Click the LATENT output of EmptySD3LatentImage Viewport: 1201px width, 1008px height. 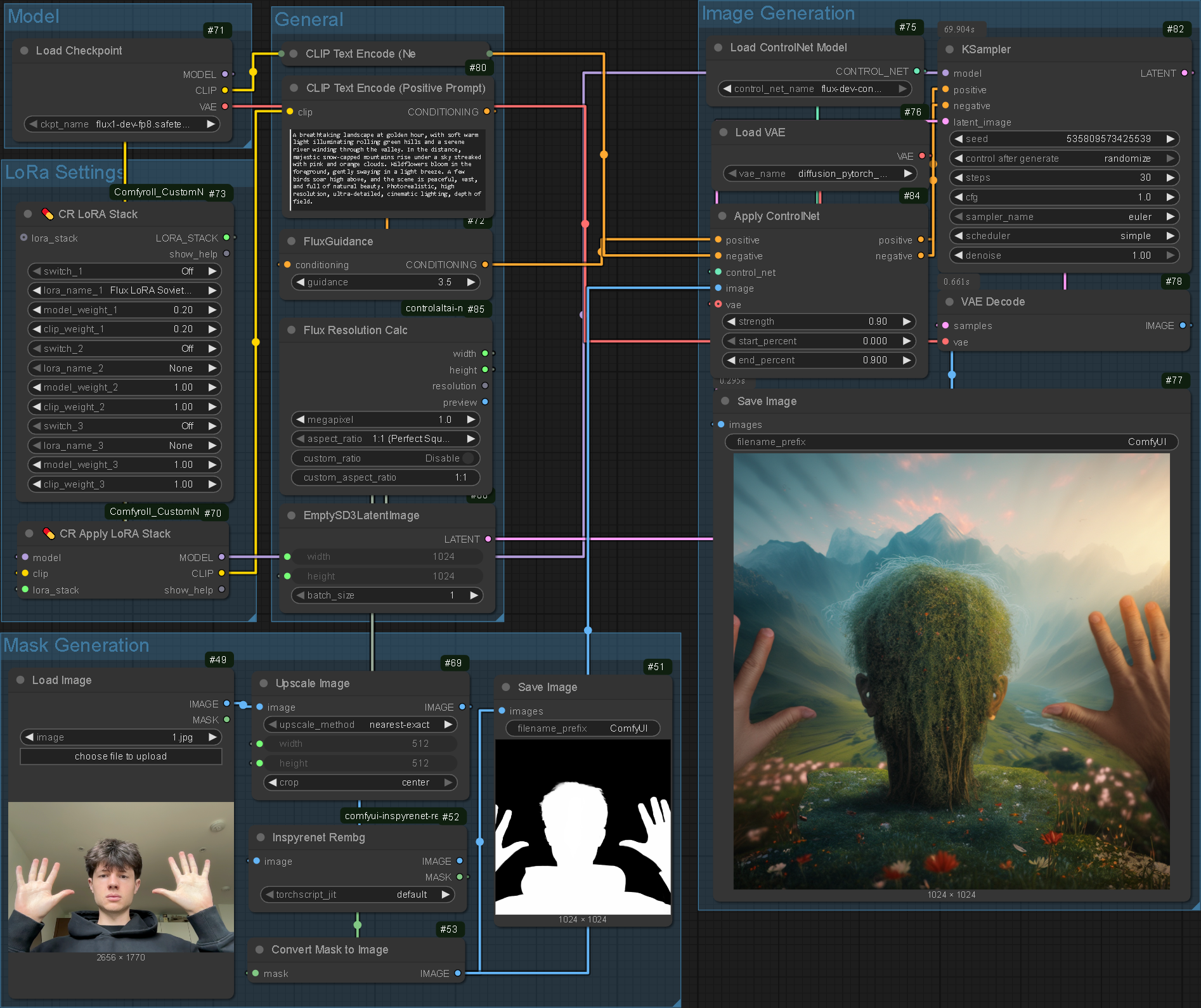pos(488,540)
